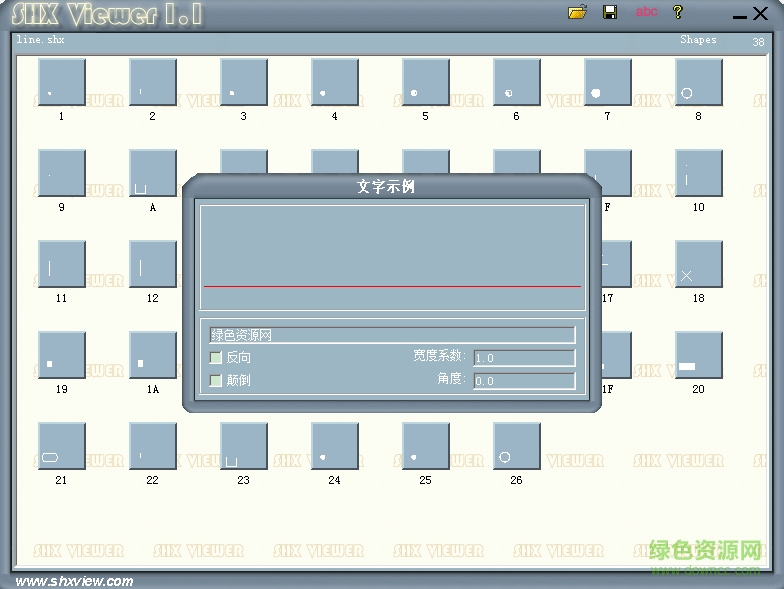This screenshot has height=589, width=784.
Task: Click the line.shx file name label
Action: (40, 40)
